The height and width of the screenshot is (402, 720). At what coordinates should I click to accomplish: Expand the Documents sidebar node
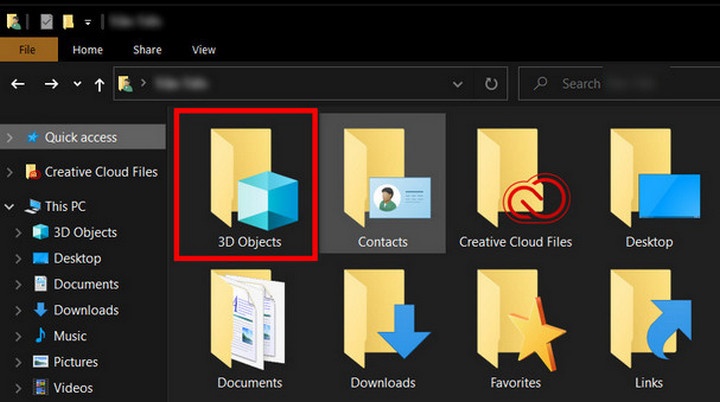[18, 285]
